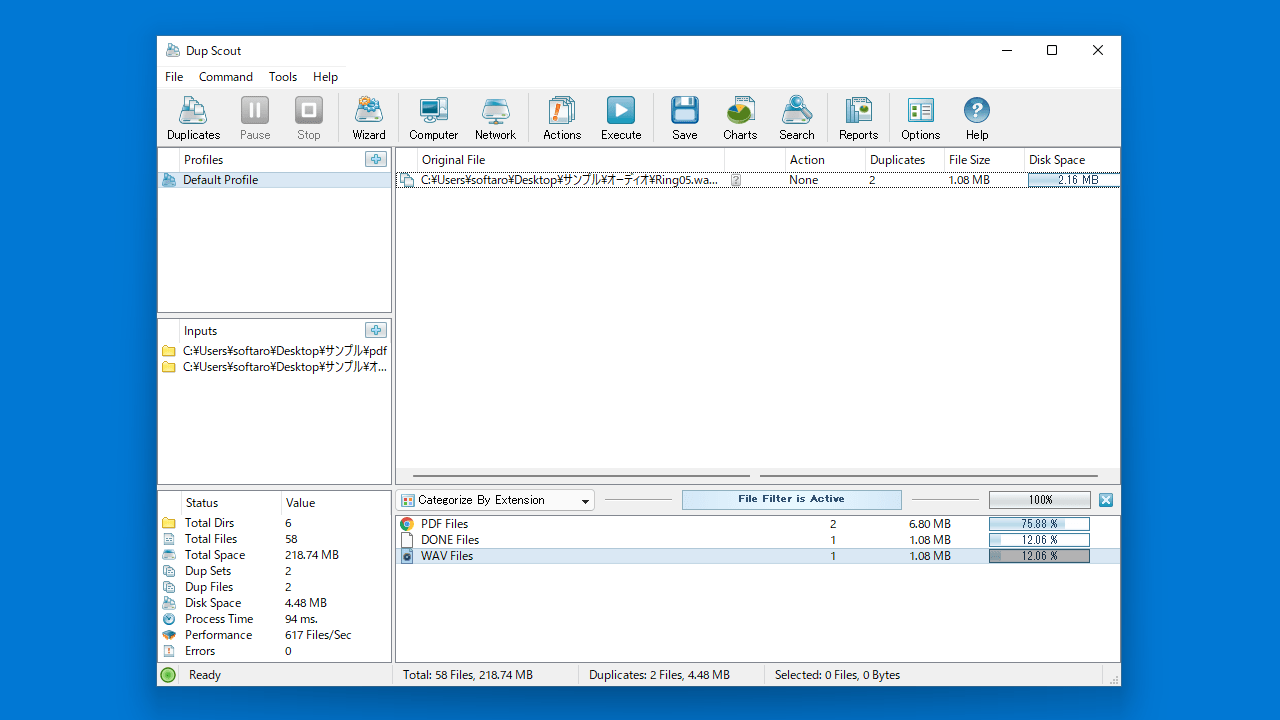Screen dimensions: 1280x720
Task: Open the Tools menu
Action: click(283, 77)
